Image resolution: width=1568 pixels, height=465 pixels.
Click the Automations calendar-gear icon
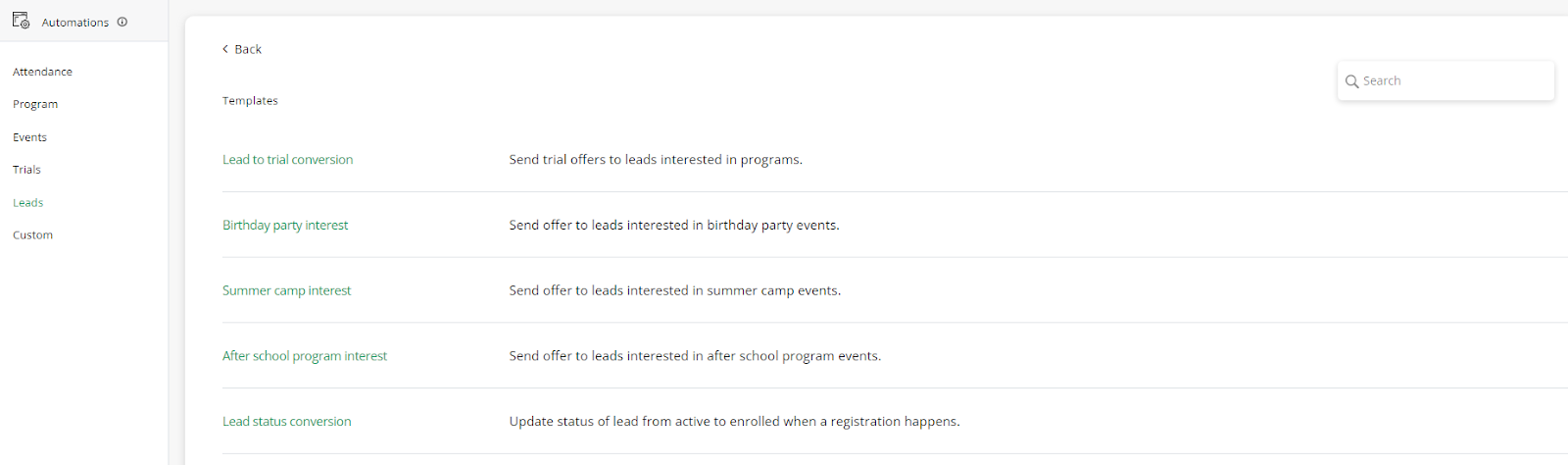pyautogui.click(x=21, y=21)
